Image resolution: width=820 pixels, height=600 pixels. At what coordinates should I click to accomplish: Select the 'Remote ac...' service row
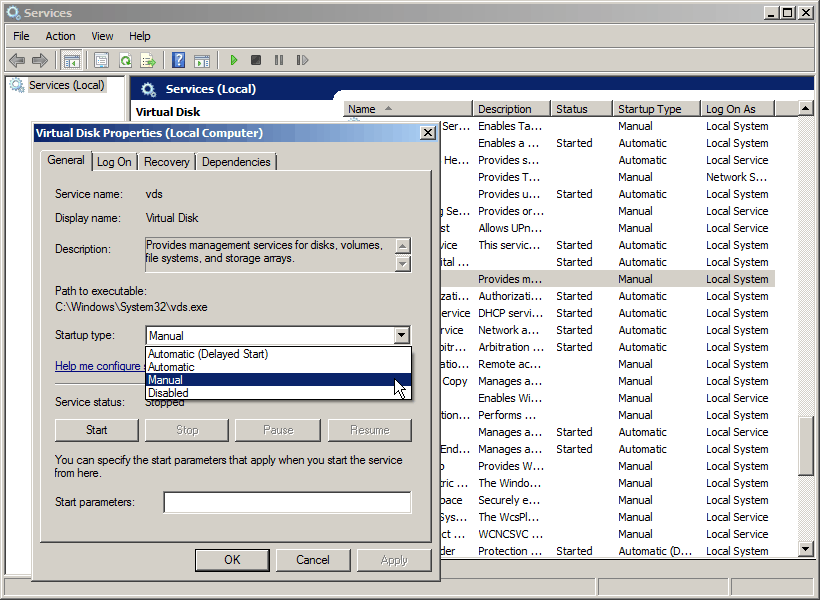point(607,364)
